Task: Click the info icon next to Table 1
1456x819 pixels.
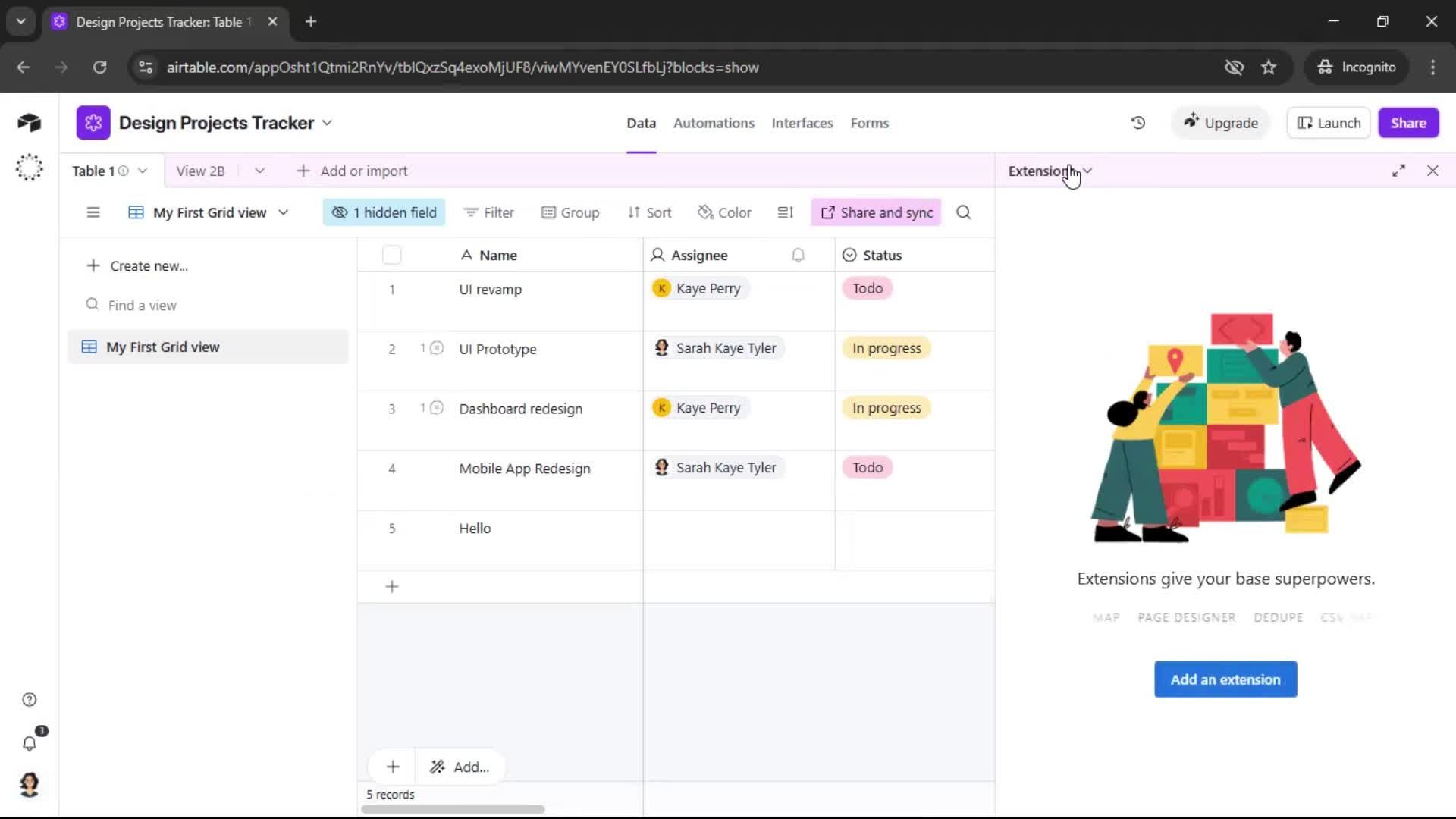Action: click(124, 171)
